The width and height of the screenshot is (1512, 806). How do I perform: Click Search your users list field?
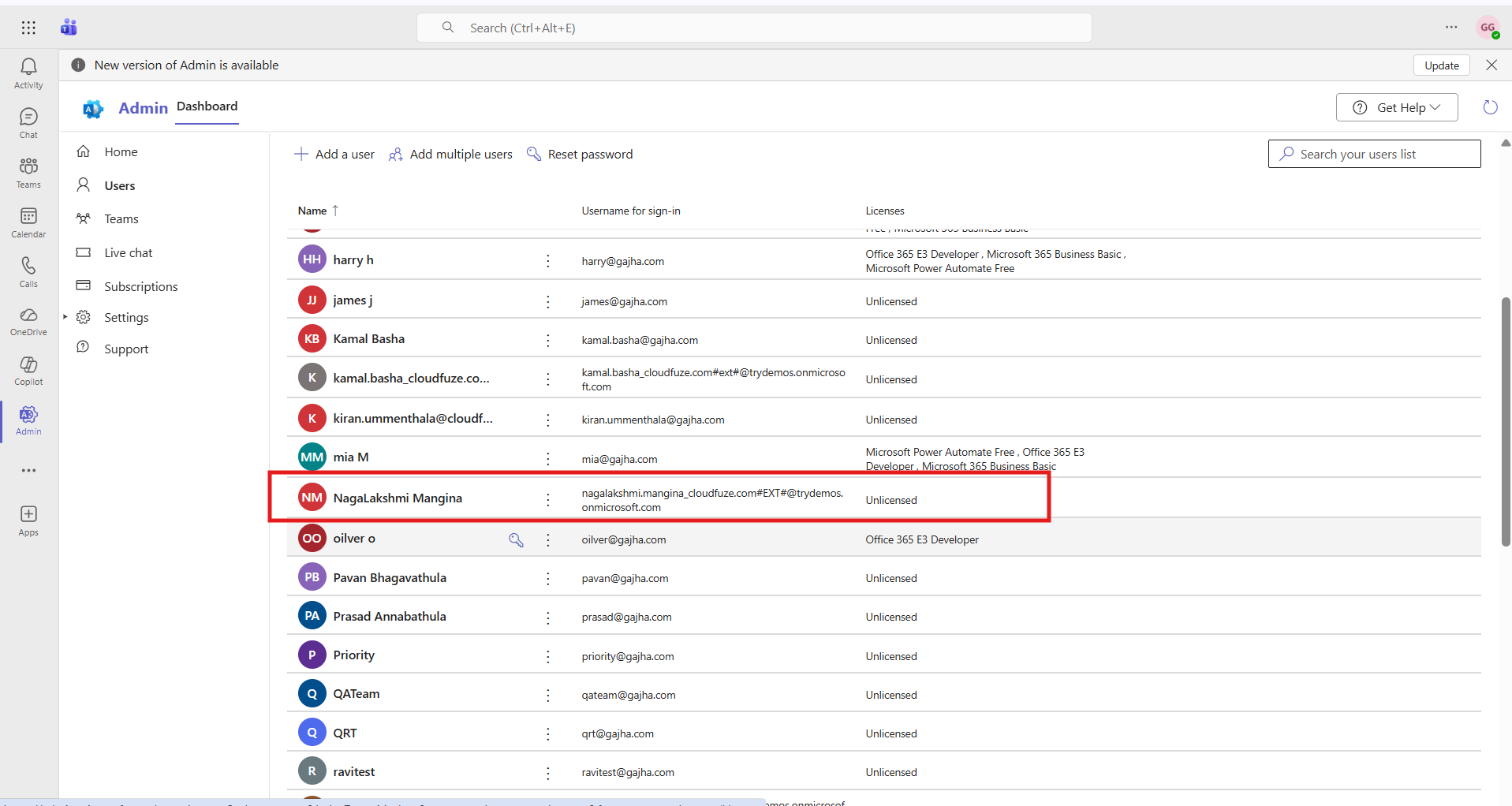point(1374,154)
